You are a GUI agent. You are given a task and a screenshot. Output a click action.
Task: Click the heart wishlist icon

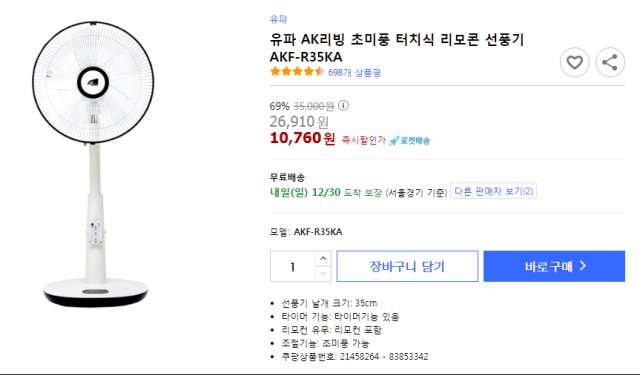[574, 62]
